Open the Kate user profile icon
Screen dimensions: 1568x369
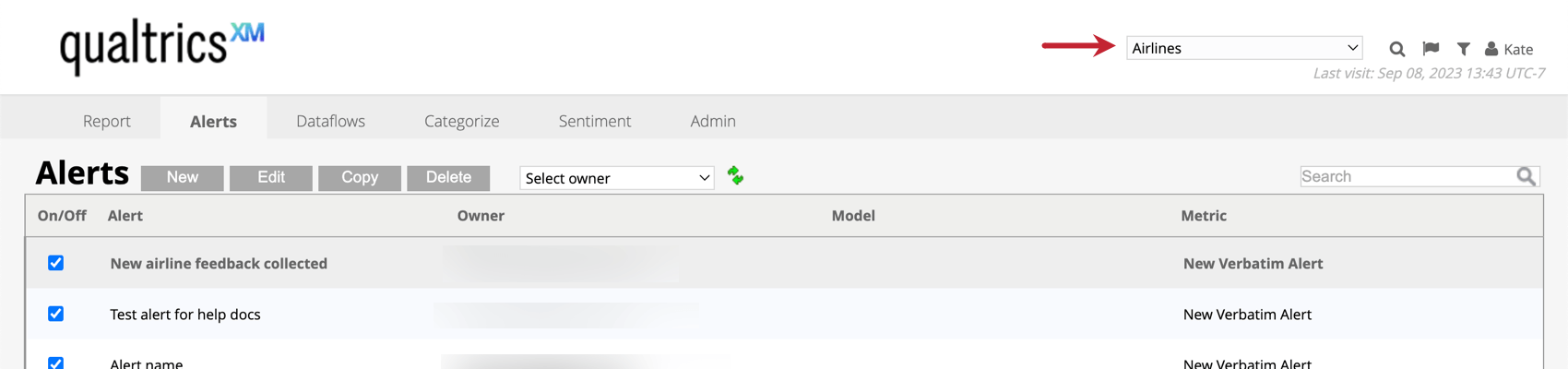click(x=1491, y=49)
